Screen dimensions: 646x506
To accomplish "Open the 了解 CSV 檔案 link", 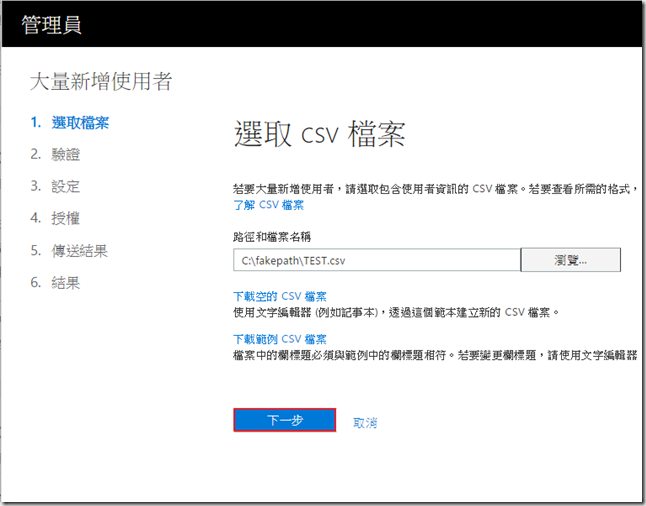I will pyautogui.click(x=268, y=205).
